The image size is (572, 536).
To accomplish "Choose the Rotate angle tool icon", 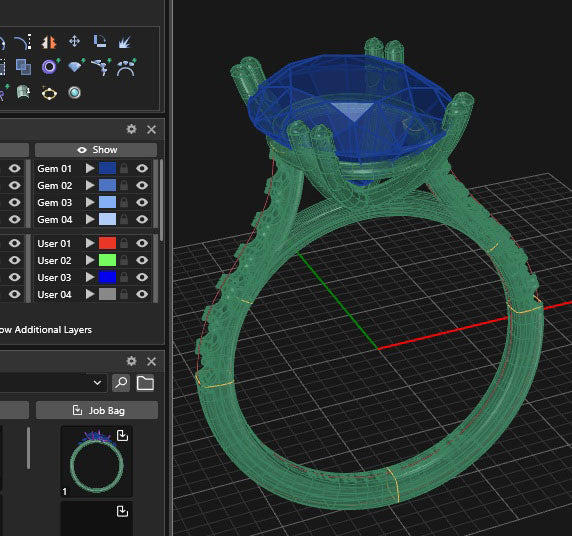I will 100,41.
